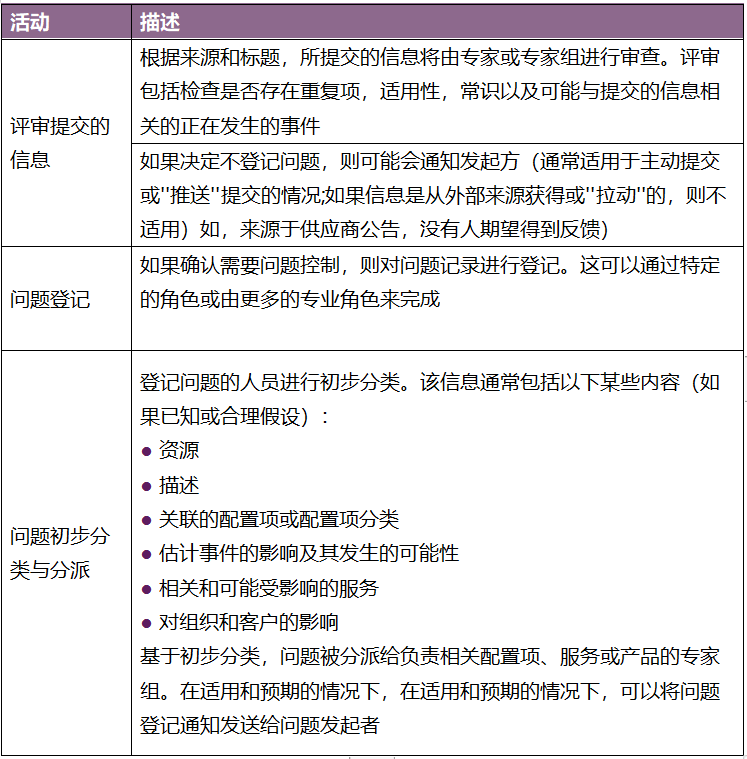The image size is (747, 759).
Task: Click the paragraph starting with 如果确认需要问题控制
Action: 430,282
